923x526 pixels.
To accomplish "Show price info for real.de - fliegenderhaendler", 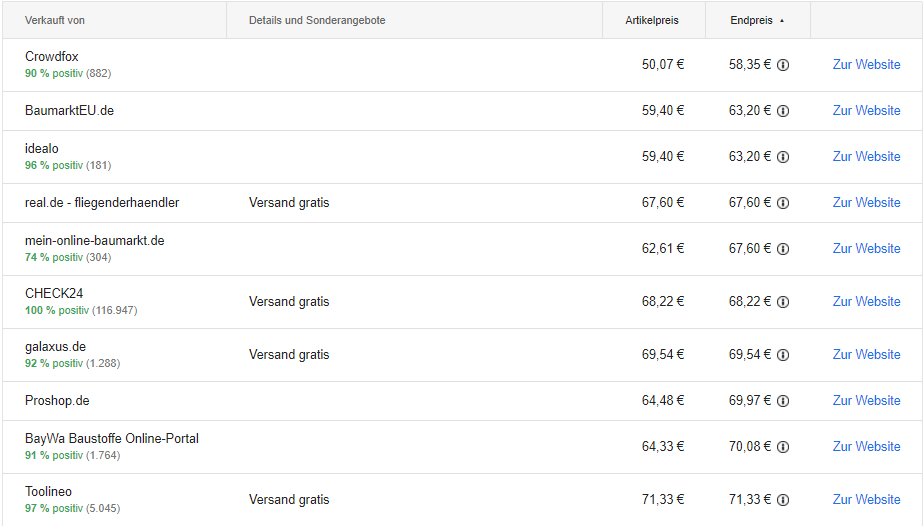I will pyautogui.click(x=783, y=203).
